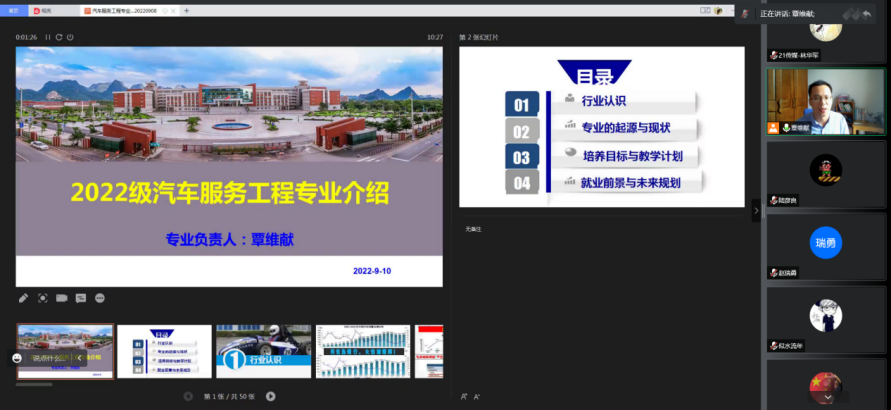Increase notes text size
891x410 pixels.
pyautogui.click(x=464, y=397)
